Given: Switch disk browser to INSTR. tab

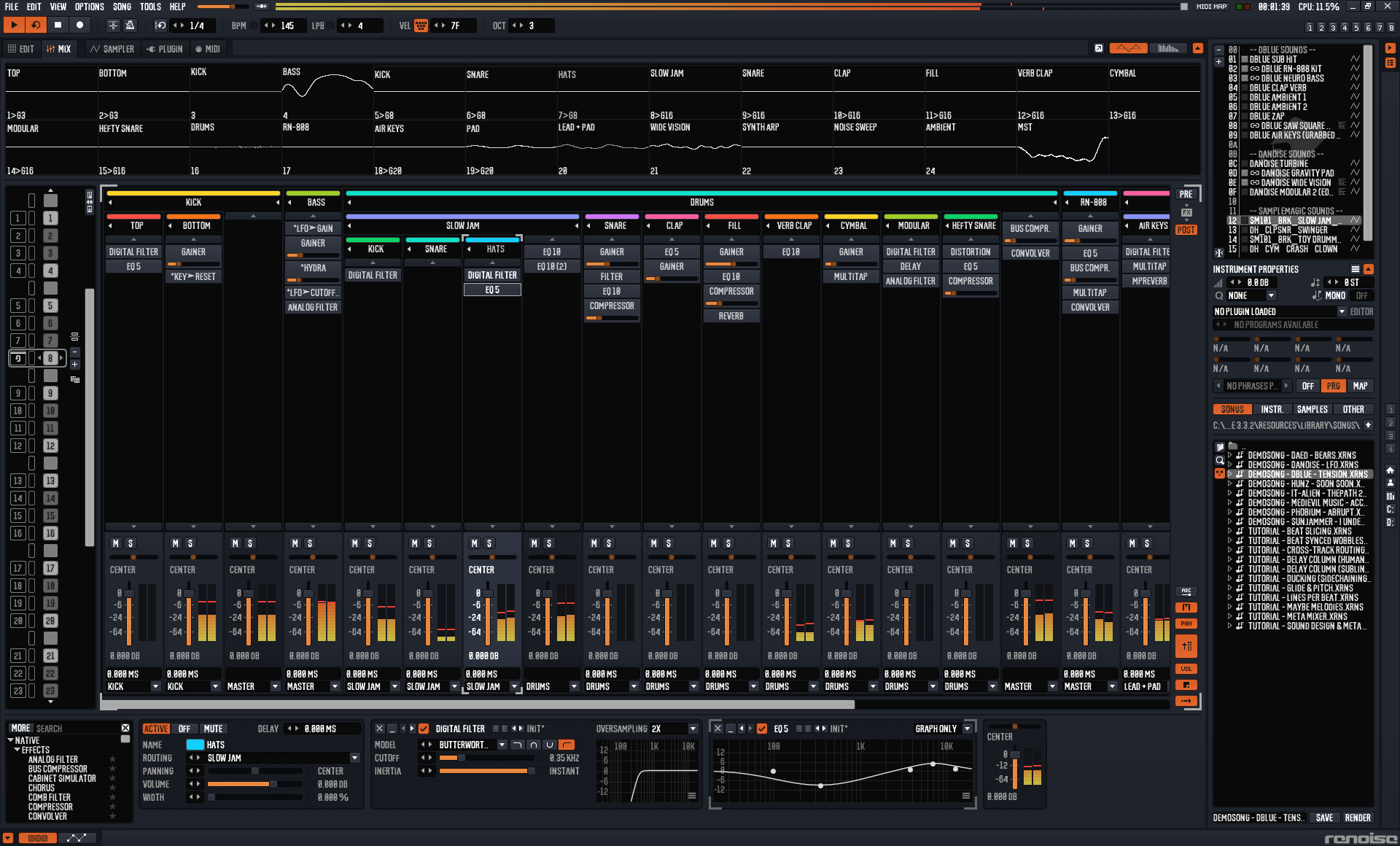Looking at the screenshot, I should click(1272, 409).
